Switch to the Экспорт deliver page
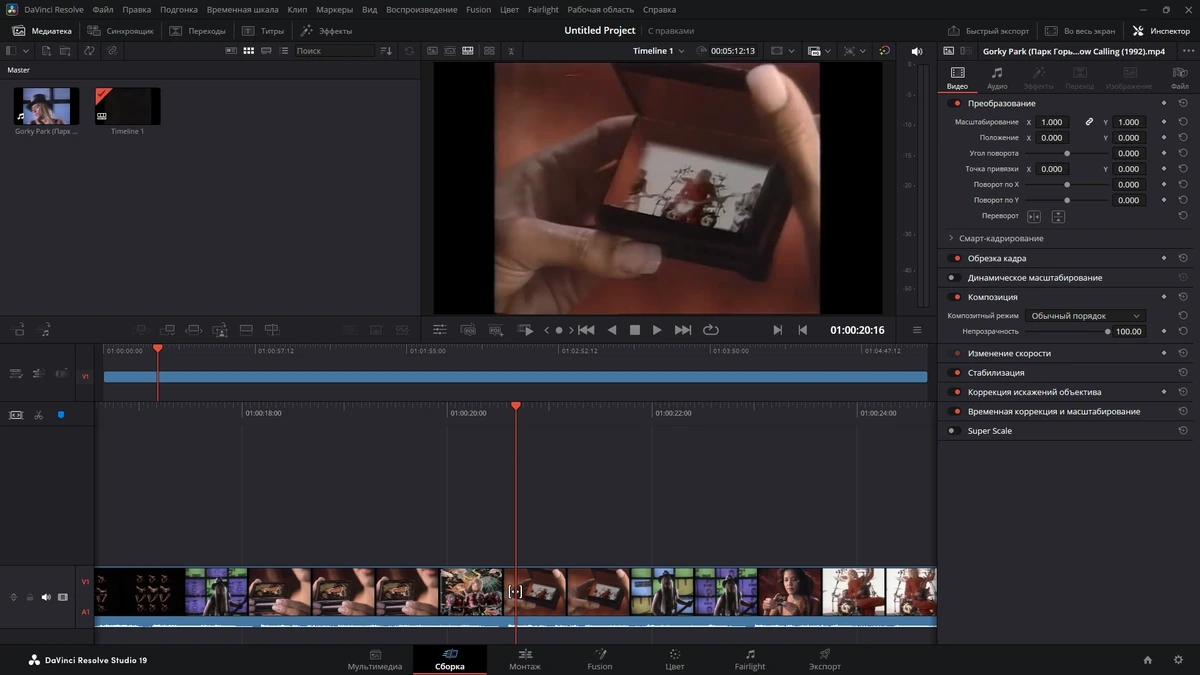1200x675 pixels. (x=825, y=660)
